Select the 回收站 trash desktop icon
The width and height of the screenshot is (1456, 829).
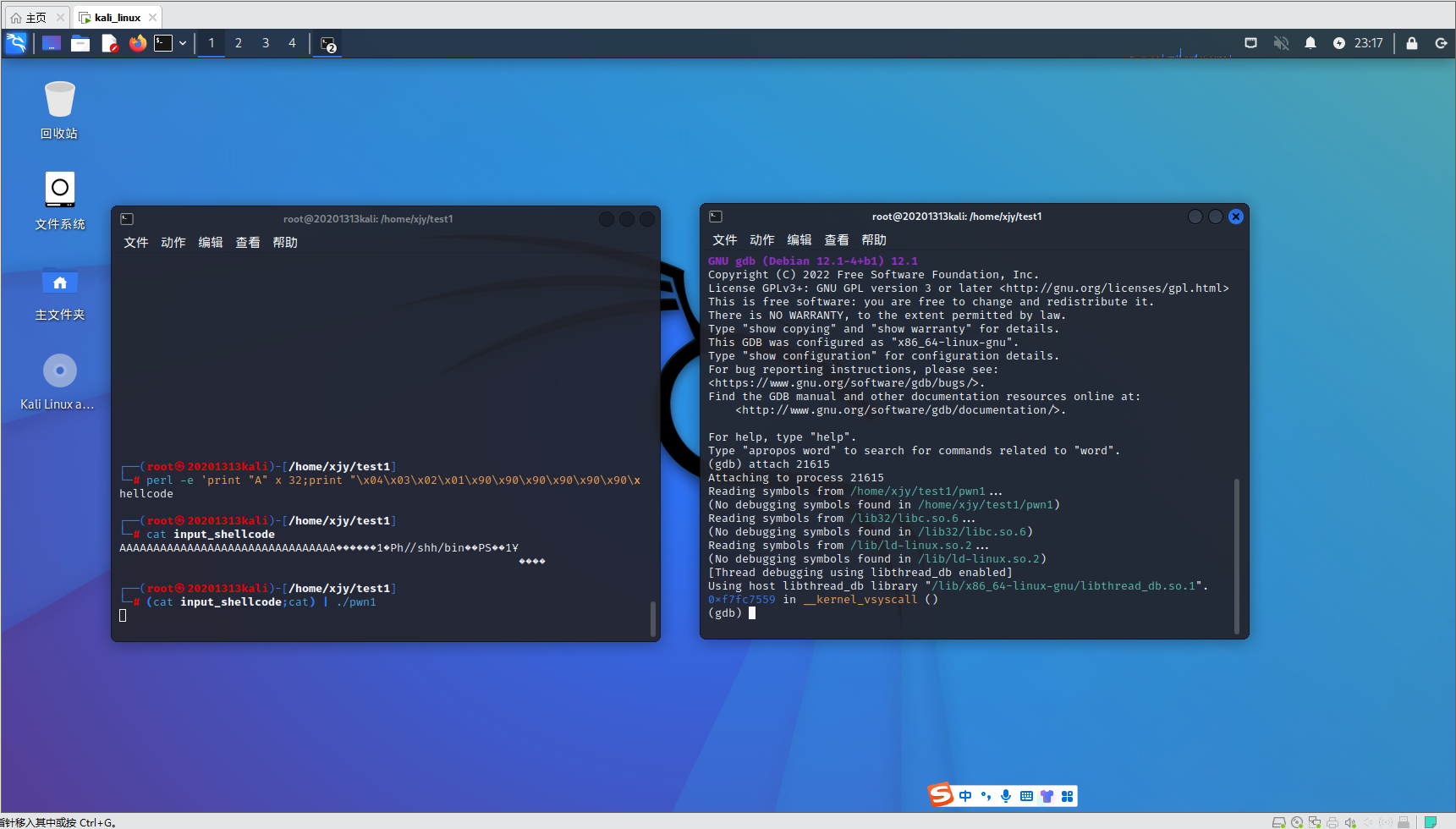59,110
